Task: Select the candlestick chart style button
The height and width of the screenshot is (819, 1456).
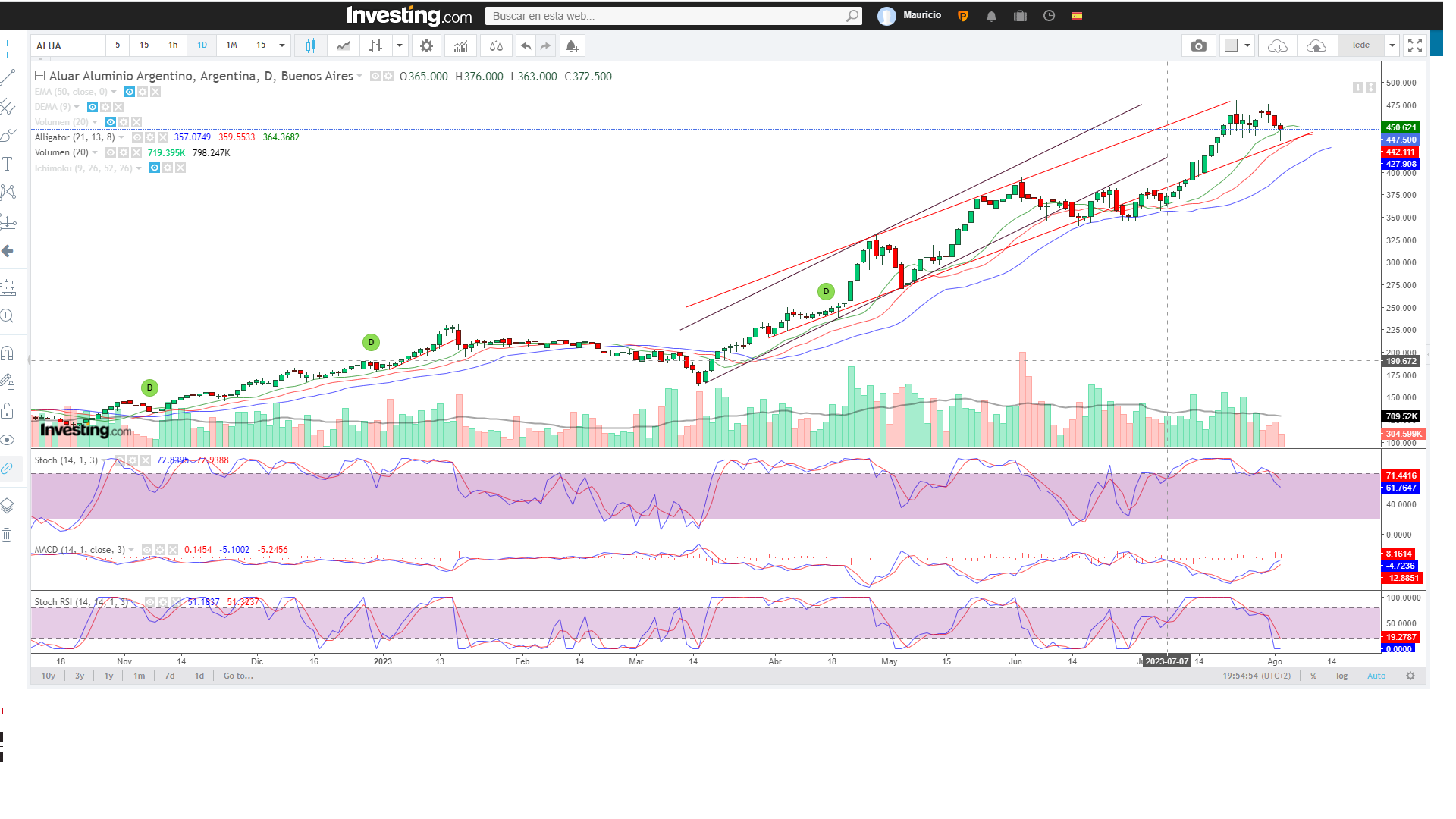Action: (310, 45)
